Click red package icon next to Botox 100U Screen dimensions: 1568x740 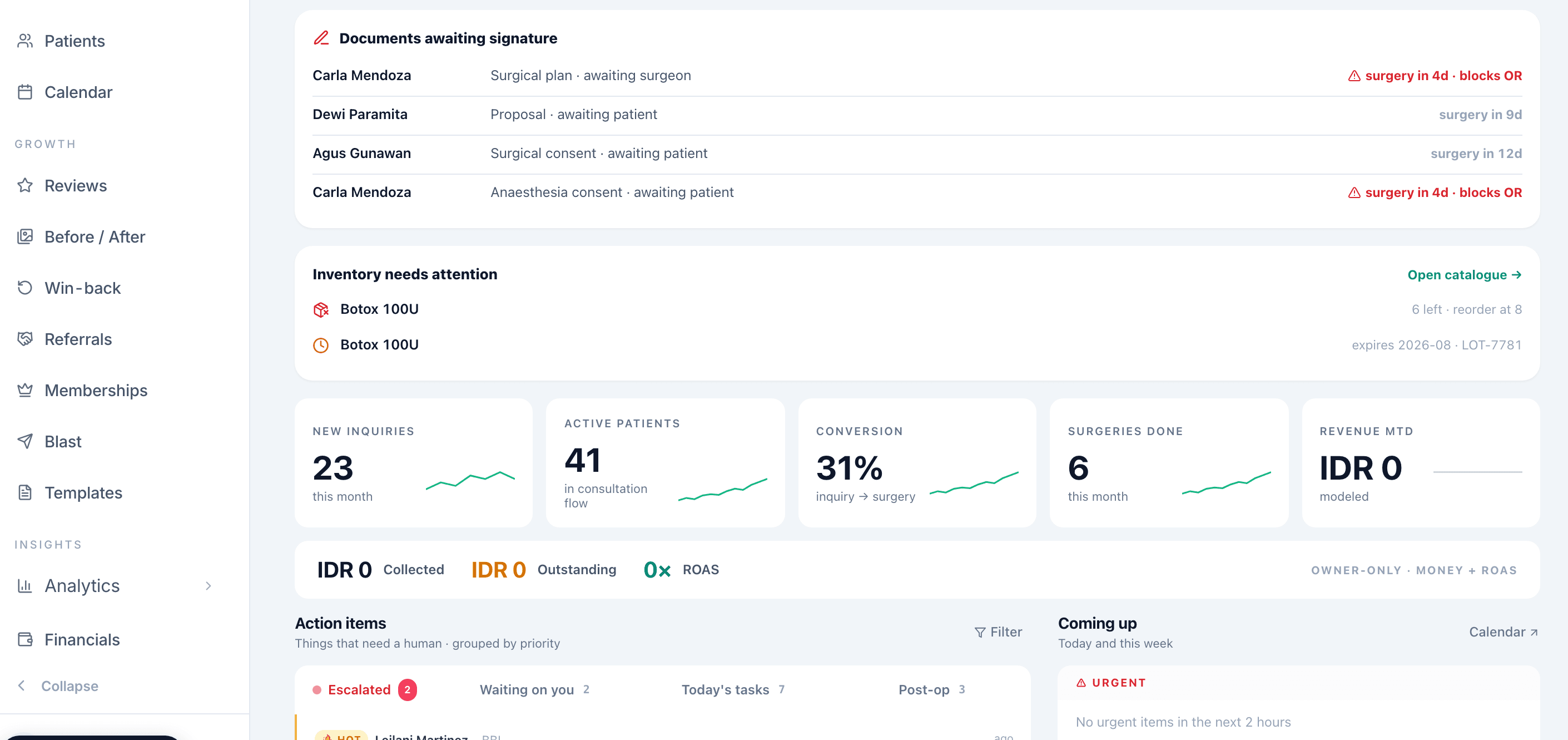(321, 309)
